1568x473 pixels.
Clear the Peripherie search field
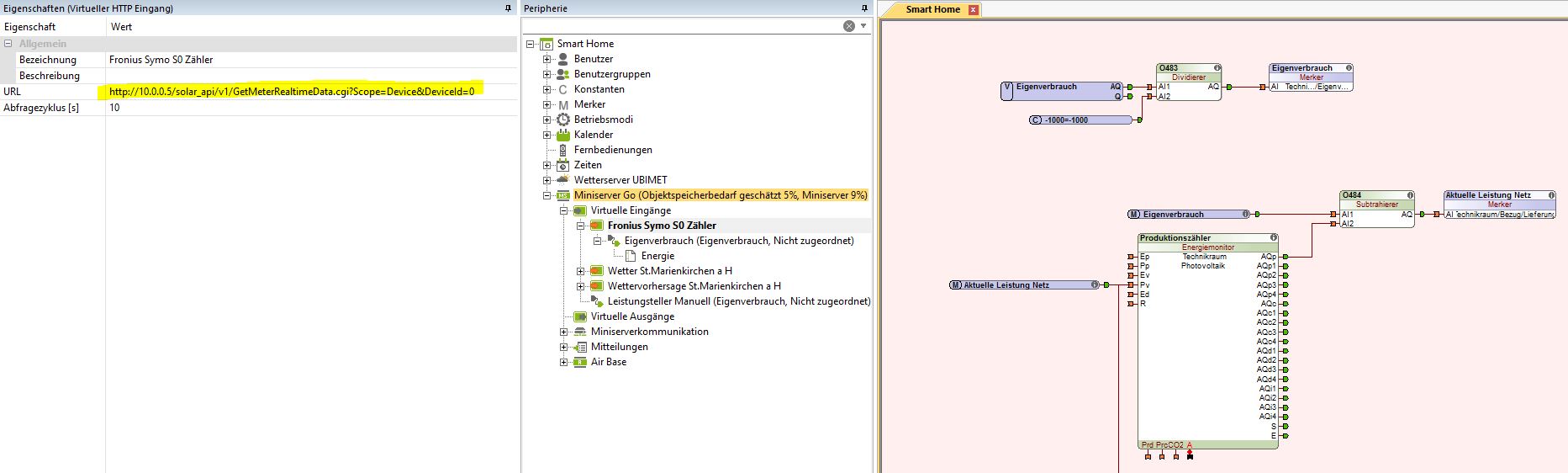[849, 26]
